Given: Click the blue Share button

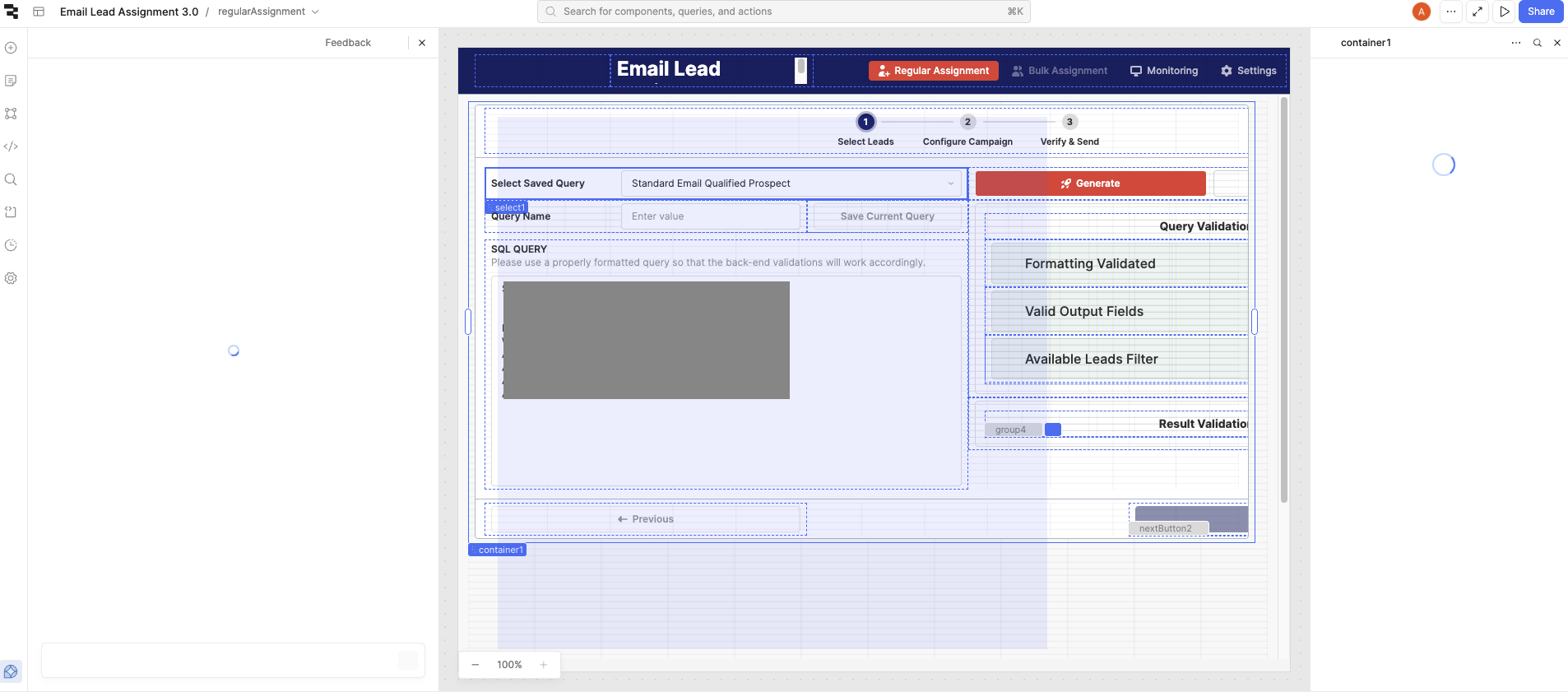Looking at the screenshot, I should 1540,12.
